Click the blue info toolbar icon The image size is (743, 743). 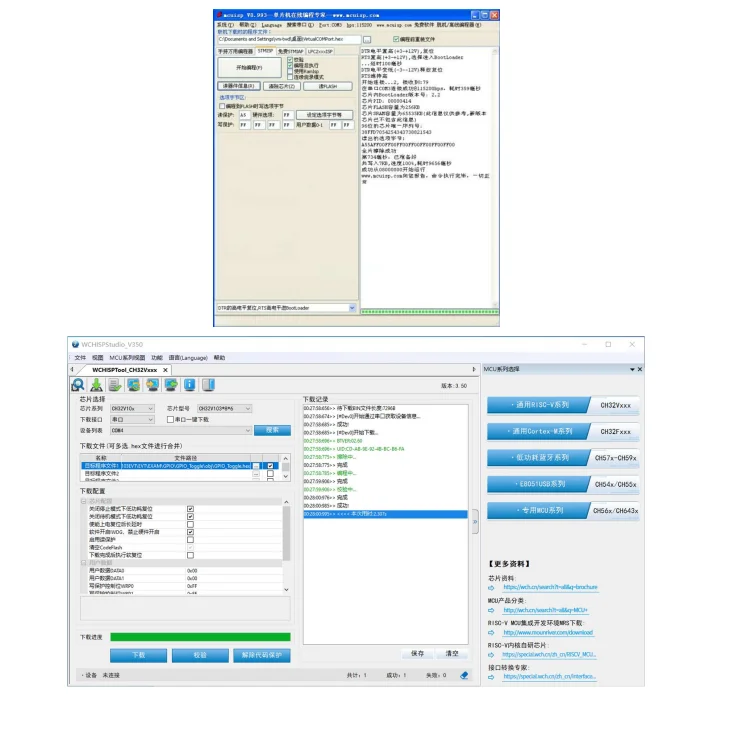coord(190,385)
